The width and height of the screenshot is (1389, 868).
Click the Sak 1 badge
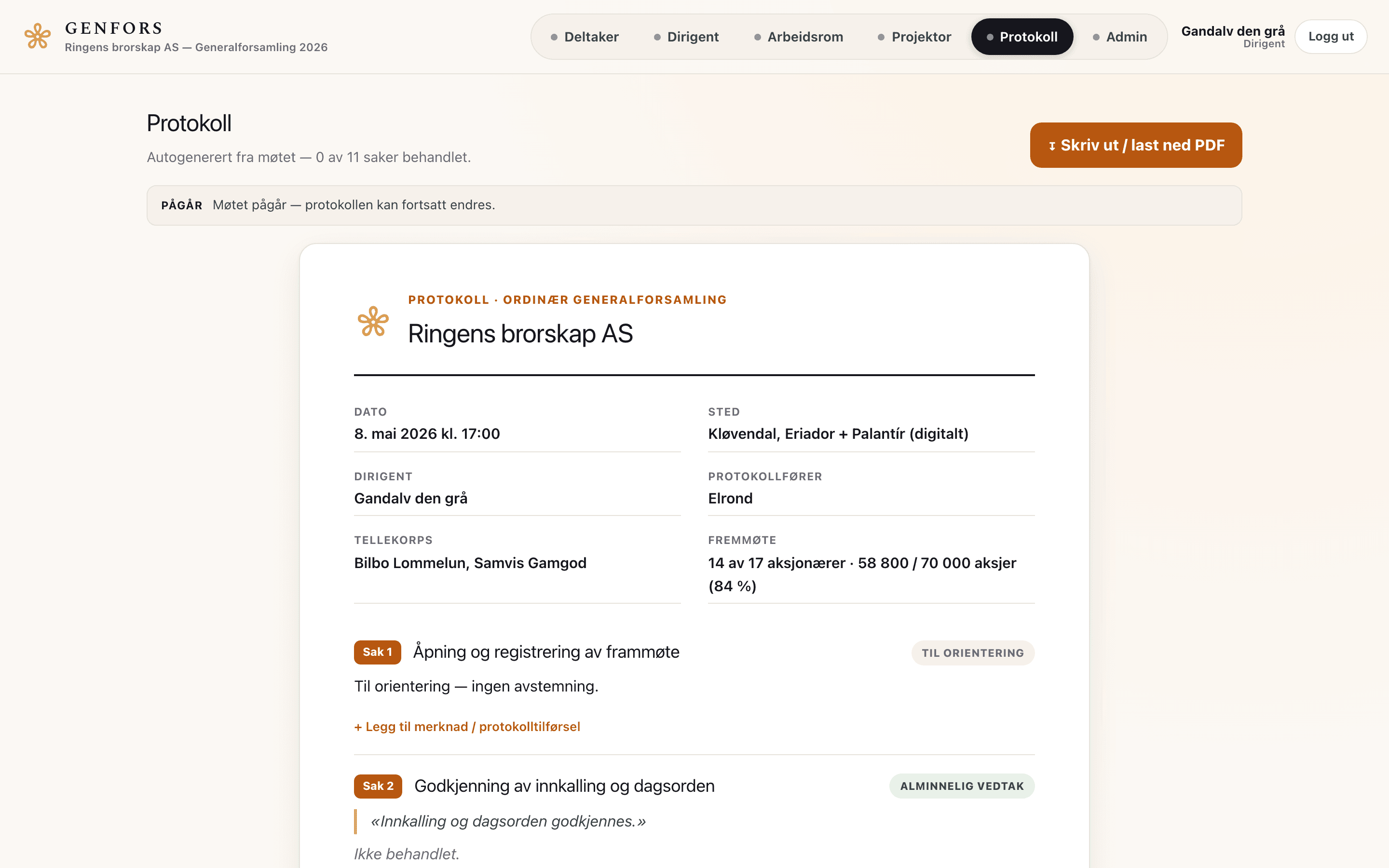point(377,652)
